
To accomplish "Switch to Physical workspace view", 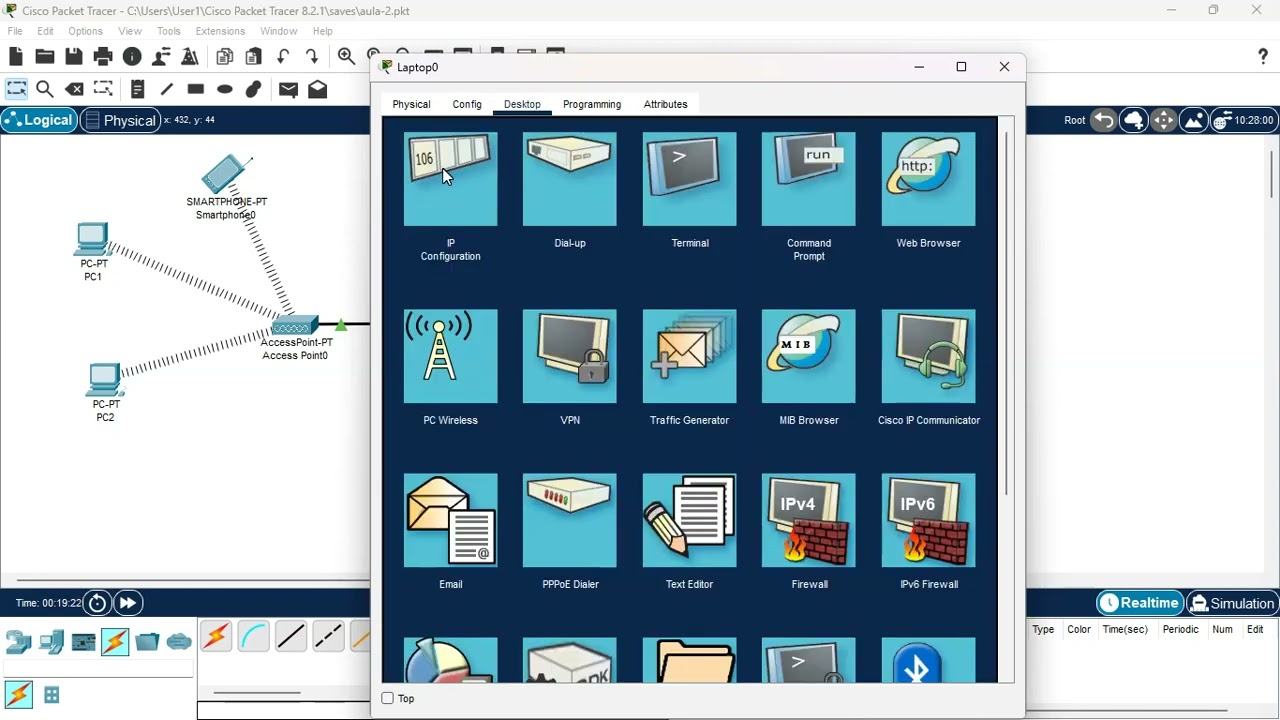I will coord(120,120).
